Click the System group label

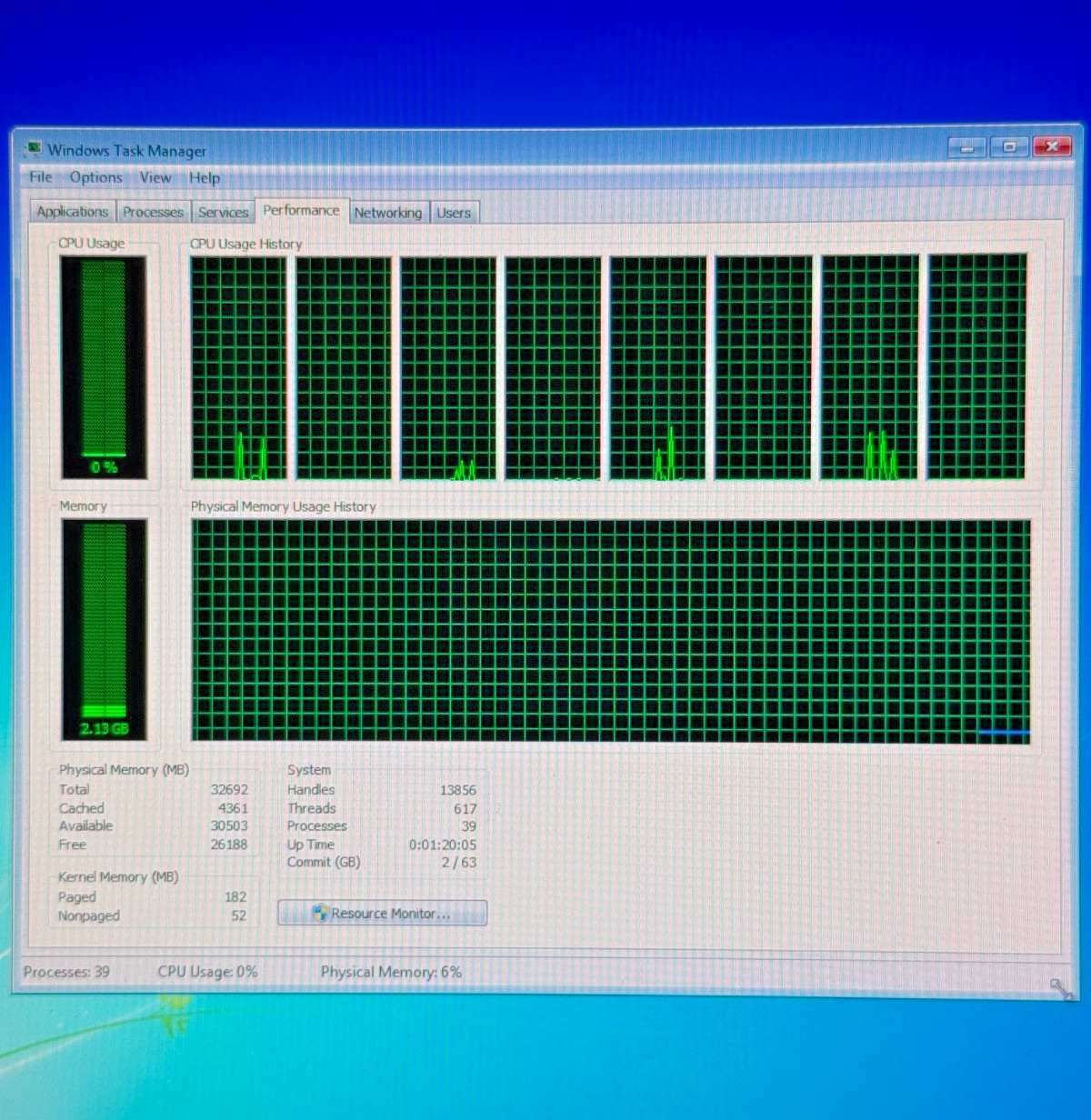coord(309,770)
